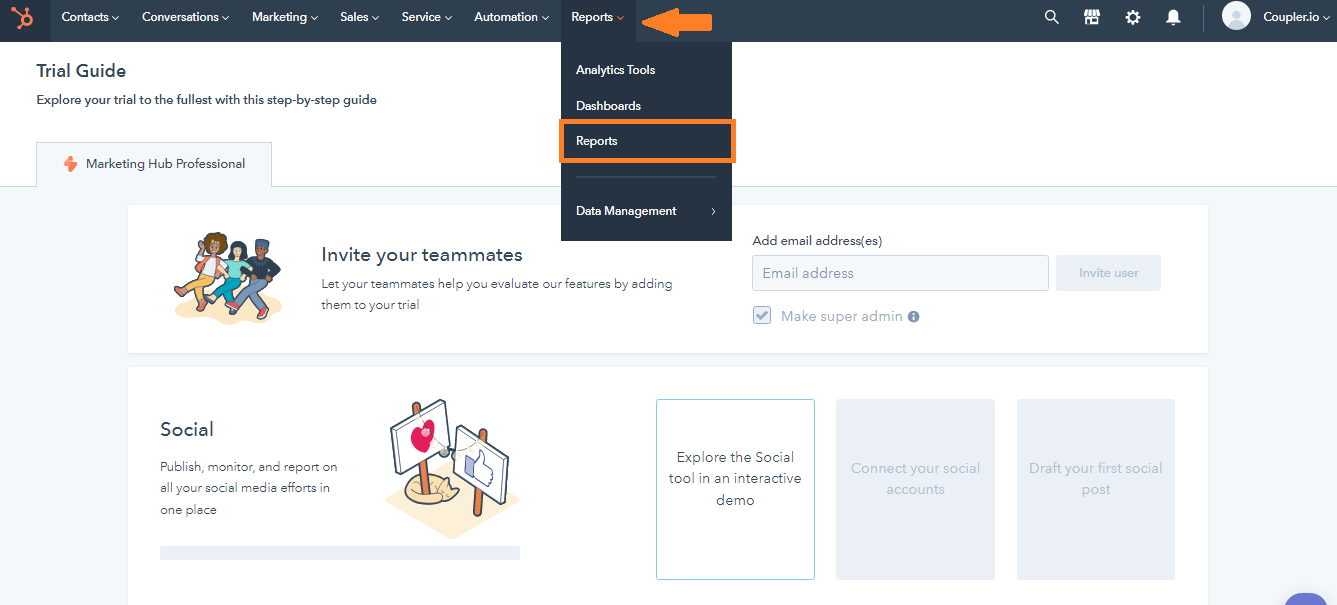1337x605 pixels.
Task: Open the Sales dropdown menu
Action: [358, 17]
